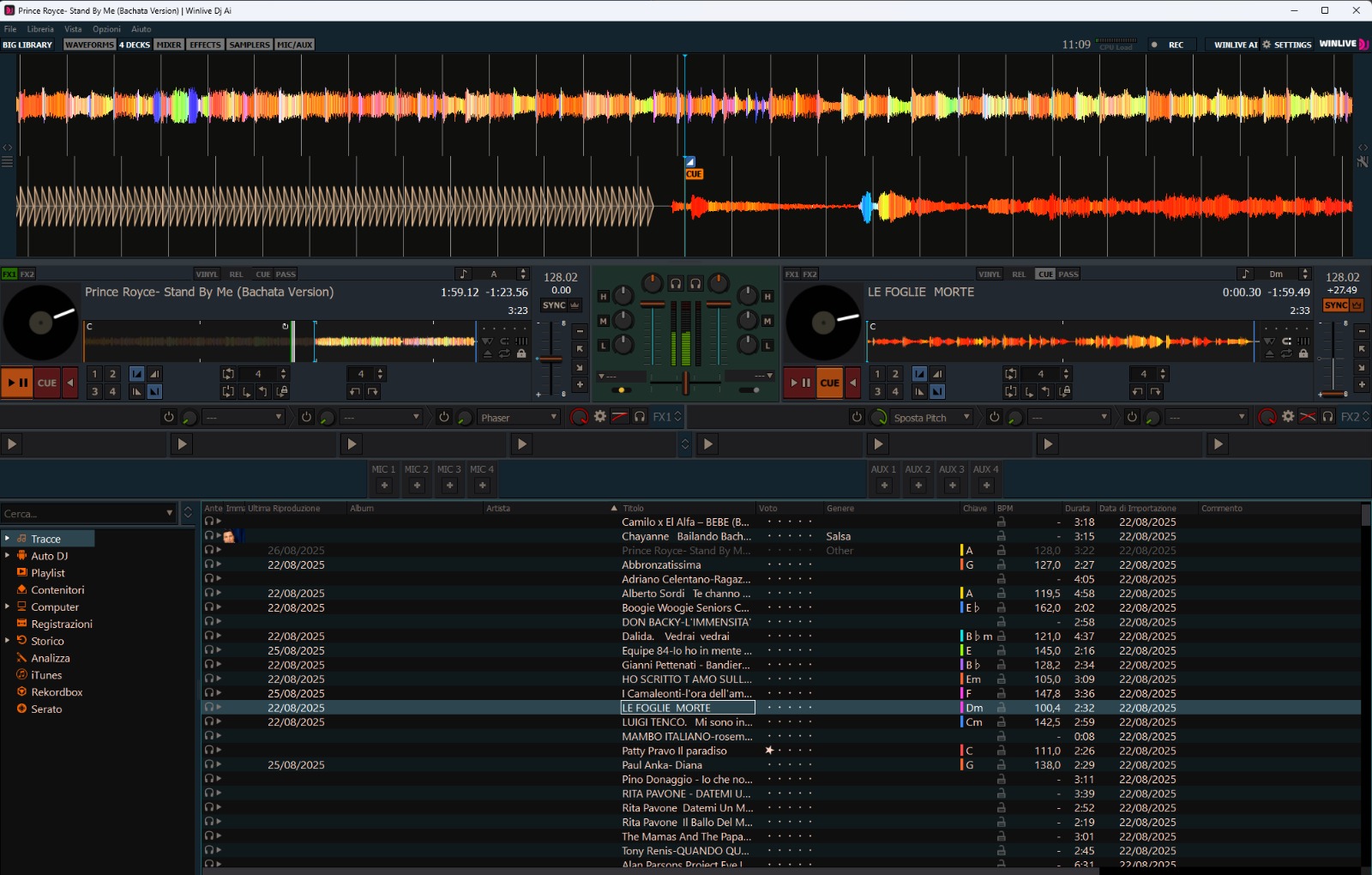
Task: Play or pause the Prince Royce deck
Action: point(17,383)
